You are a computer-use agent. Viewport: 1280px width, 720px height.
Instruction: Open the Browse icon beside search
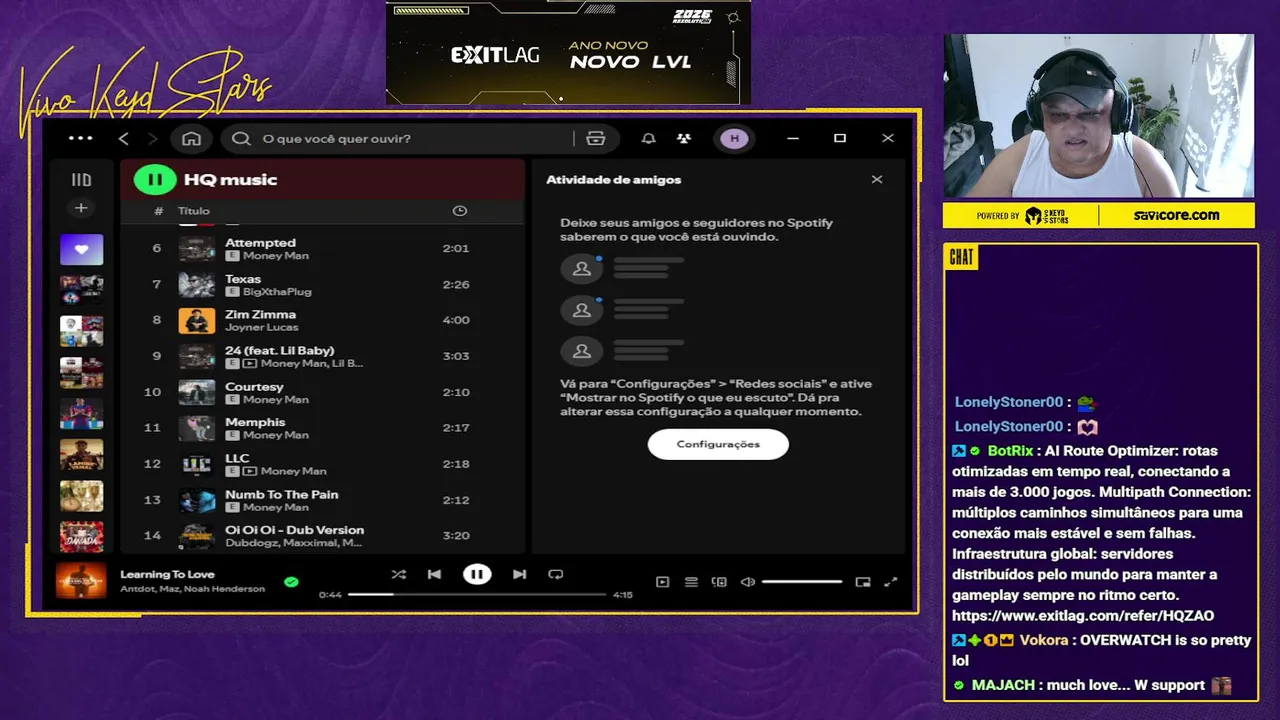(x=596, y=138)
